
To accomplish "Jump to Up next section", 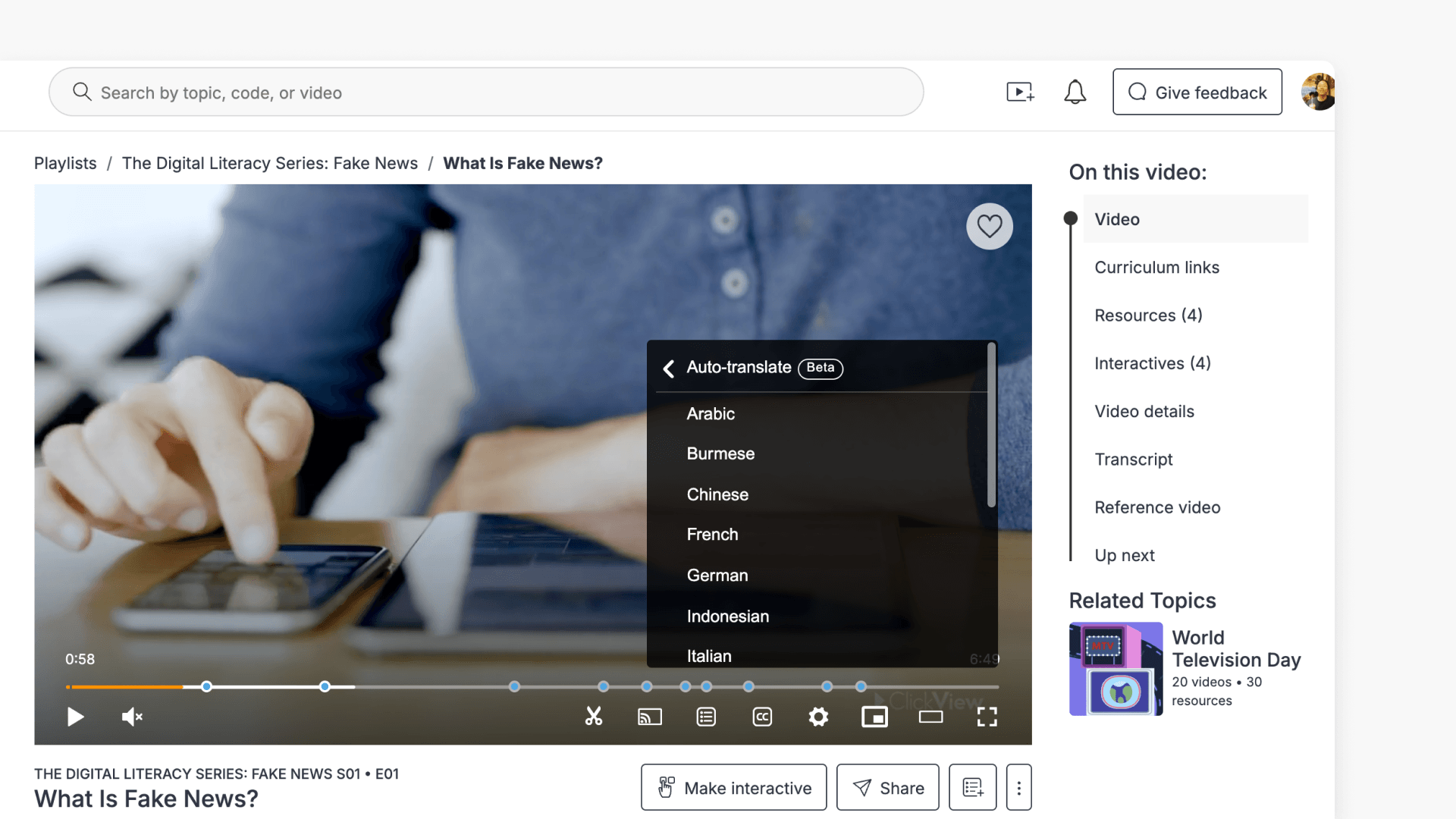I will 1124,555.
